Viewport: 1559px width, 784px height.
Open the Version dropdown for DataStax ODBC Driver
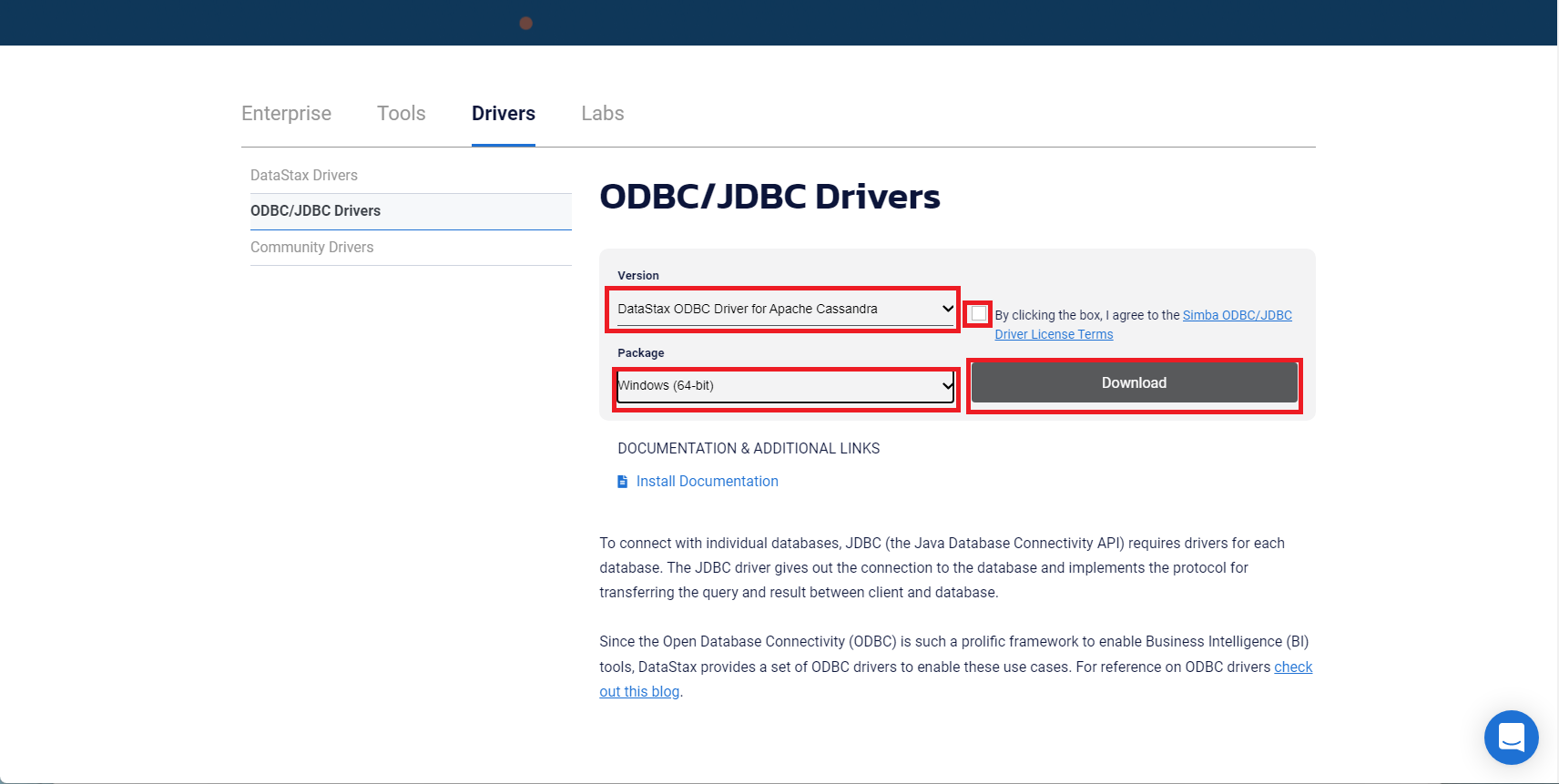pyautogui.click(x=785, y=309)
